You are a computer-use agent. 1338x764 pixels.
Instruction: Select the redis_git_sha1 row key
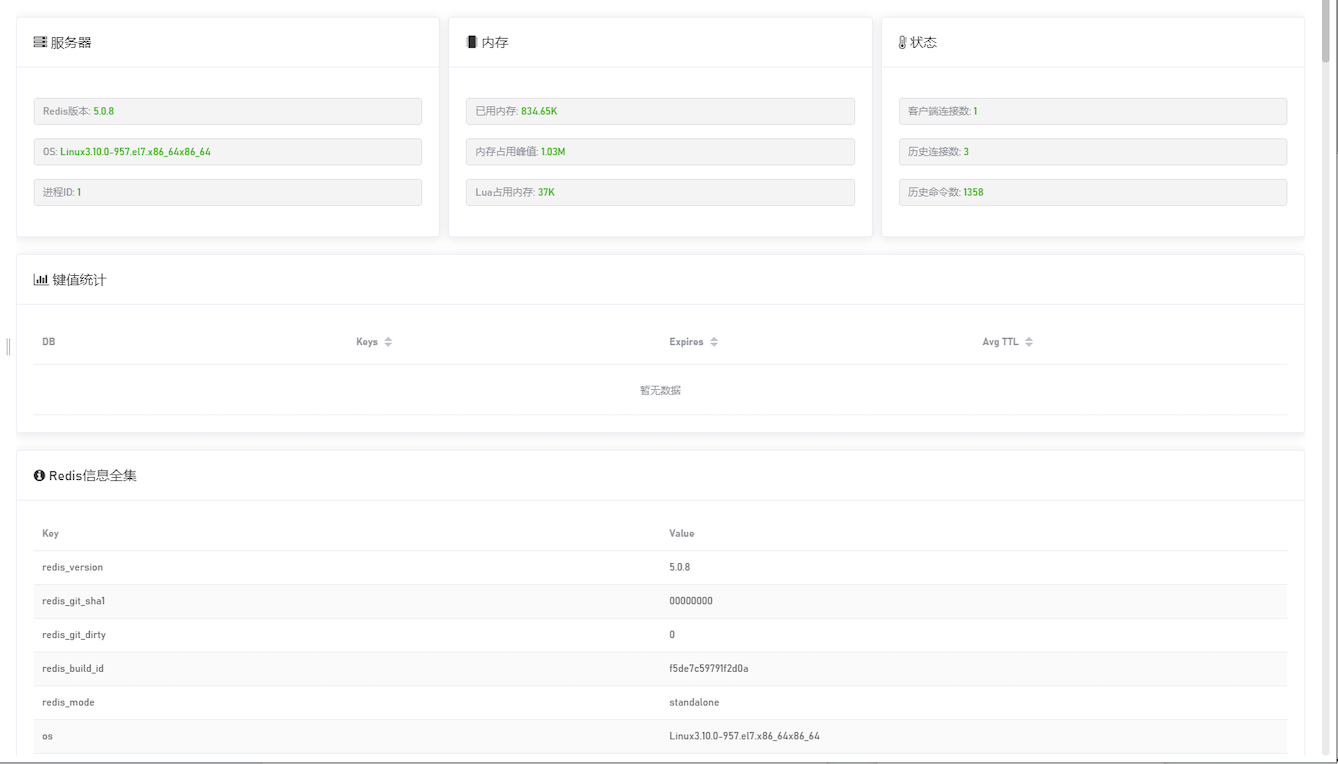click(73, 602)
